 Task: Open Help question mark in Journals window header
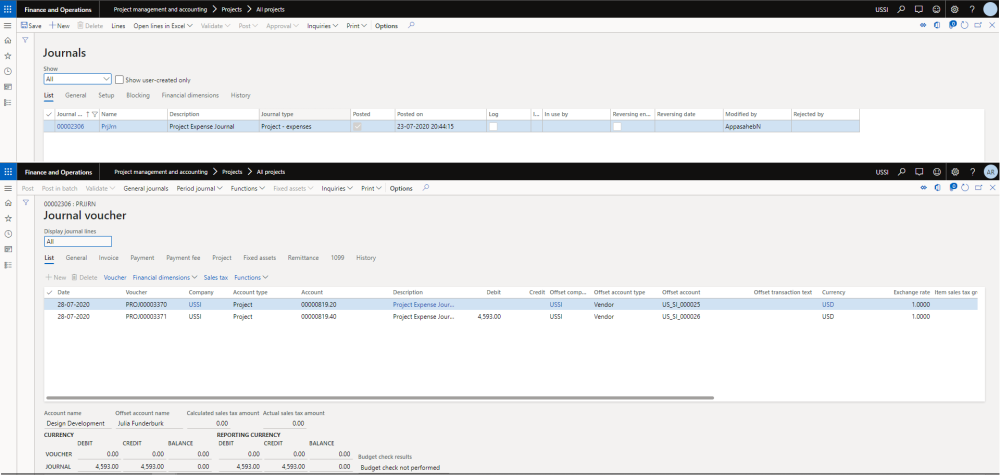point(972,10)
